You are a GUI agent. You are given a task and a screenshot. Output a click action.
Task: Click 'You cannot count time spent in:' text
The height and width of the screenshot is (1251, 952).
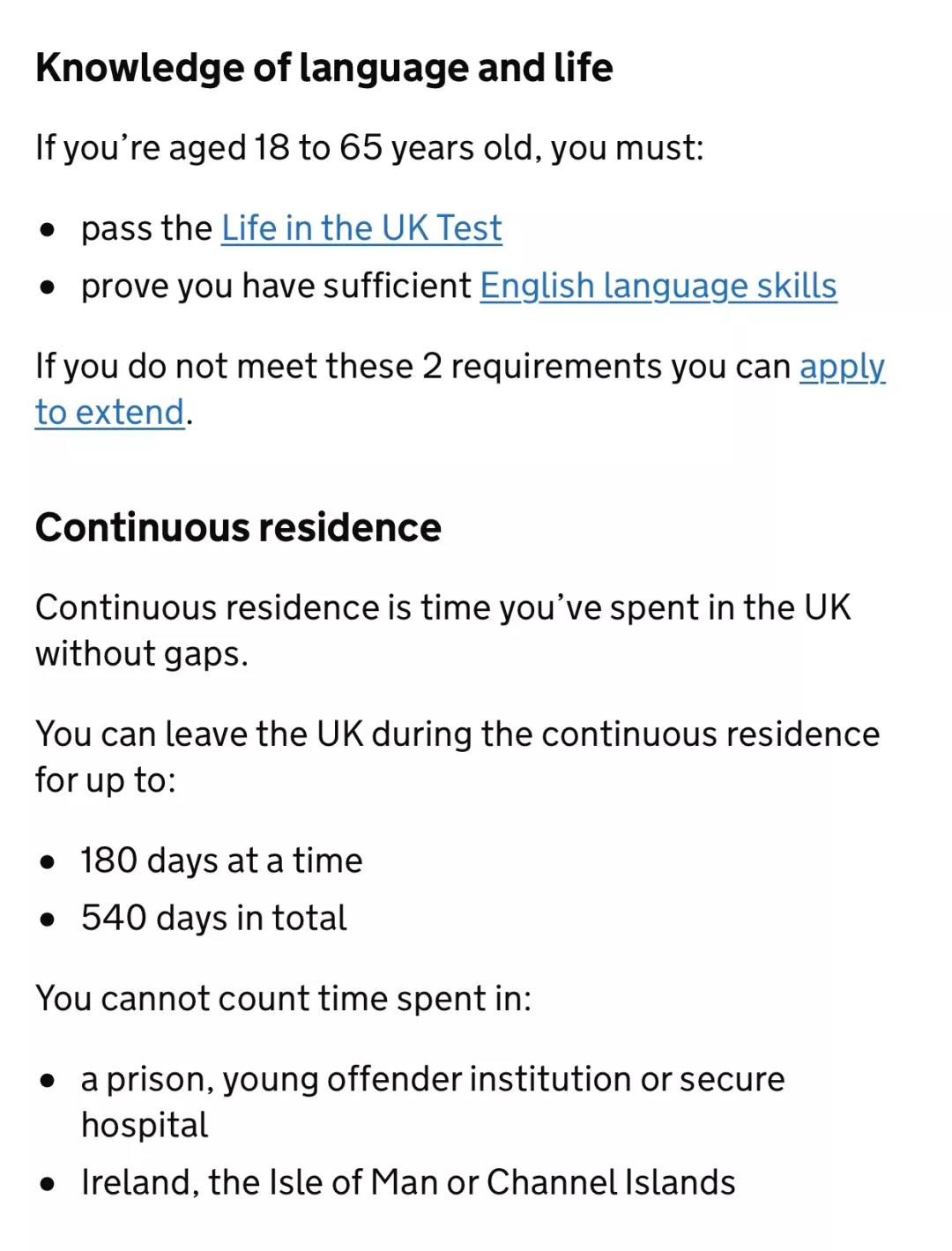coord(283,999)
